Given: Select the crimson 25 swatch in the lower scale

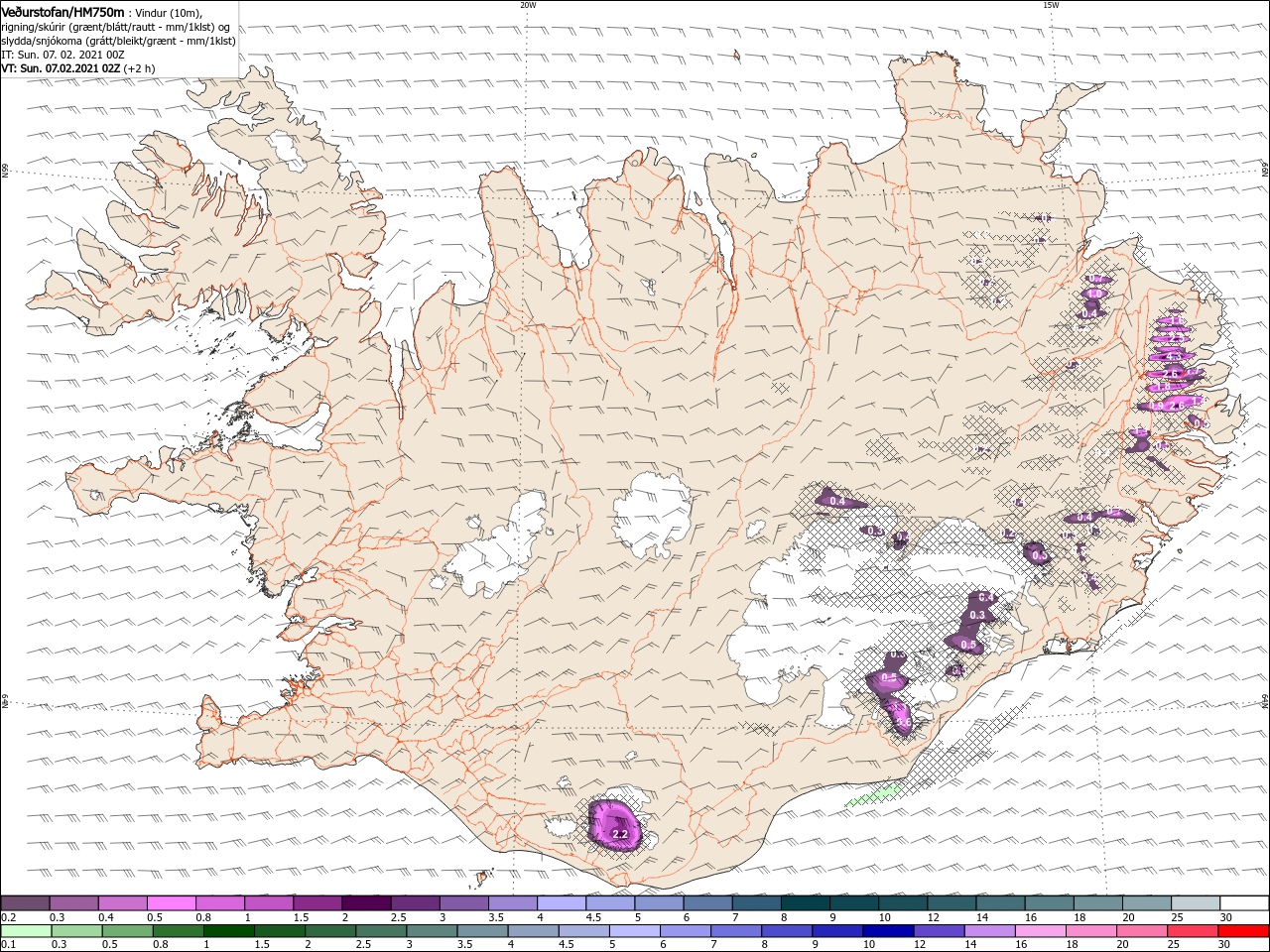Looking at the screenshot, I should pos(1193,931).
